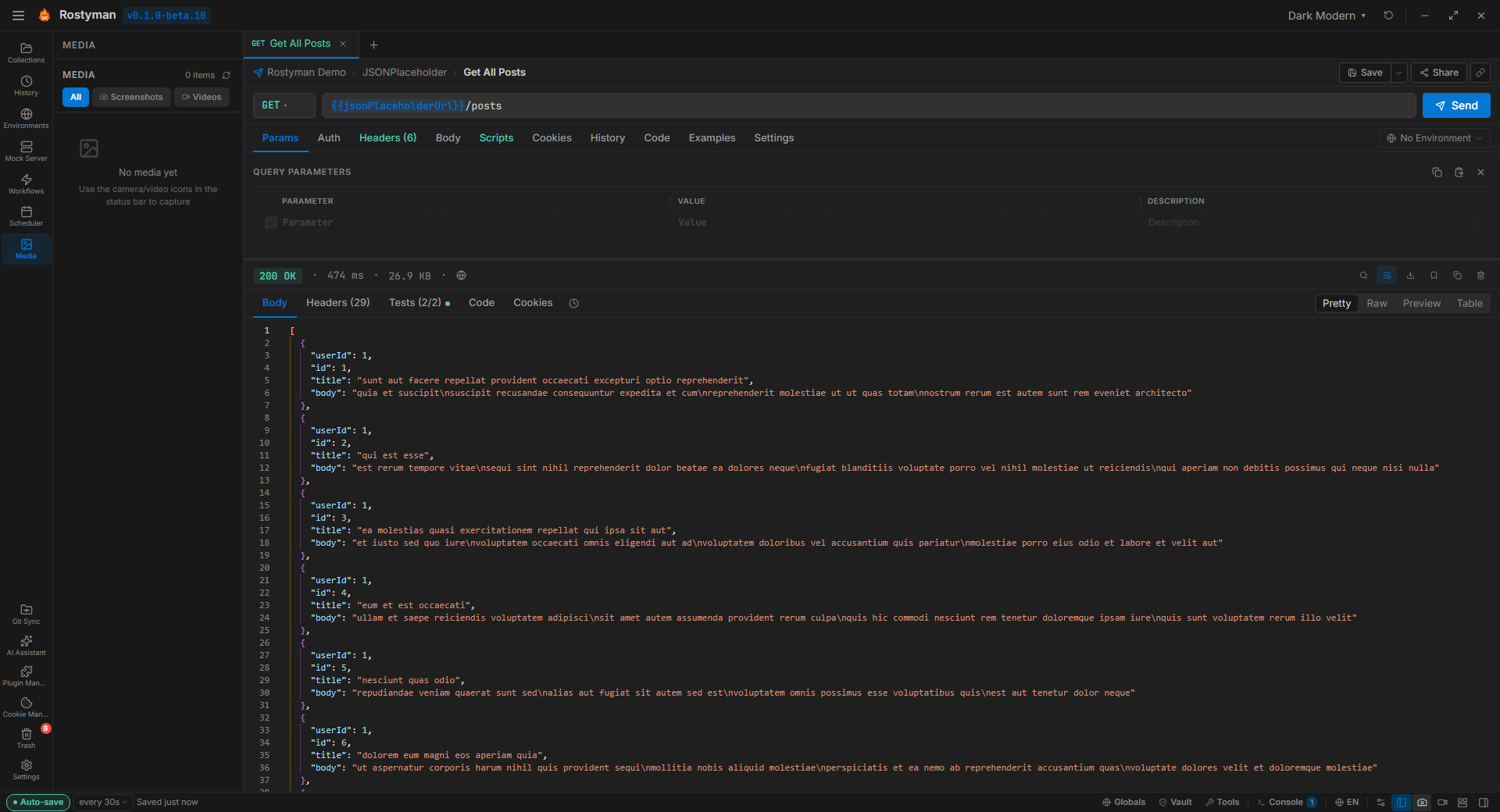Open the AI Assistant panel
Screen dimensions: 1500x812
[26, 646]
